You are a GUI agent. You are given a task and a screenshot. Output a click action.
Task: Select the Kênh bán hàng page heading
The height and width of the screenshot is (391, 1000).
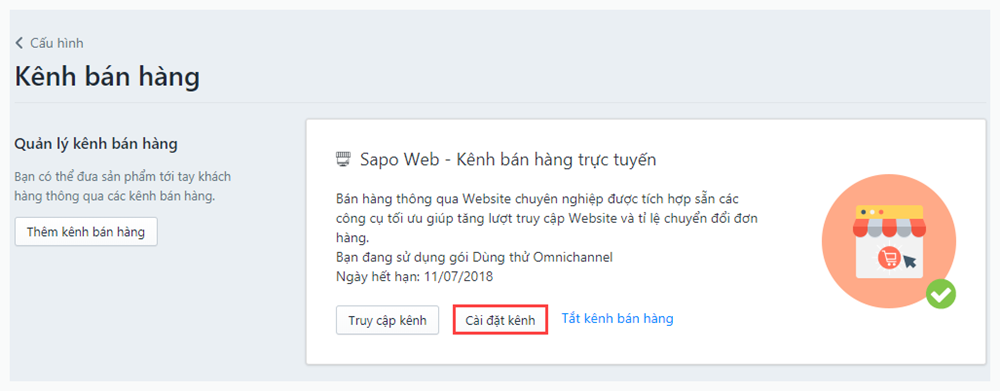[x=107, y=77]
